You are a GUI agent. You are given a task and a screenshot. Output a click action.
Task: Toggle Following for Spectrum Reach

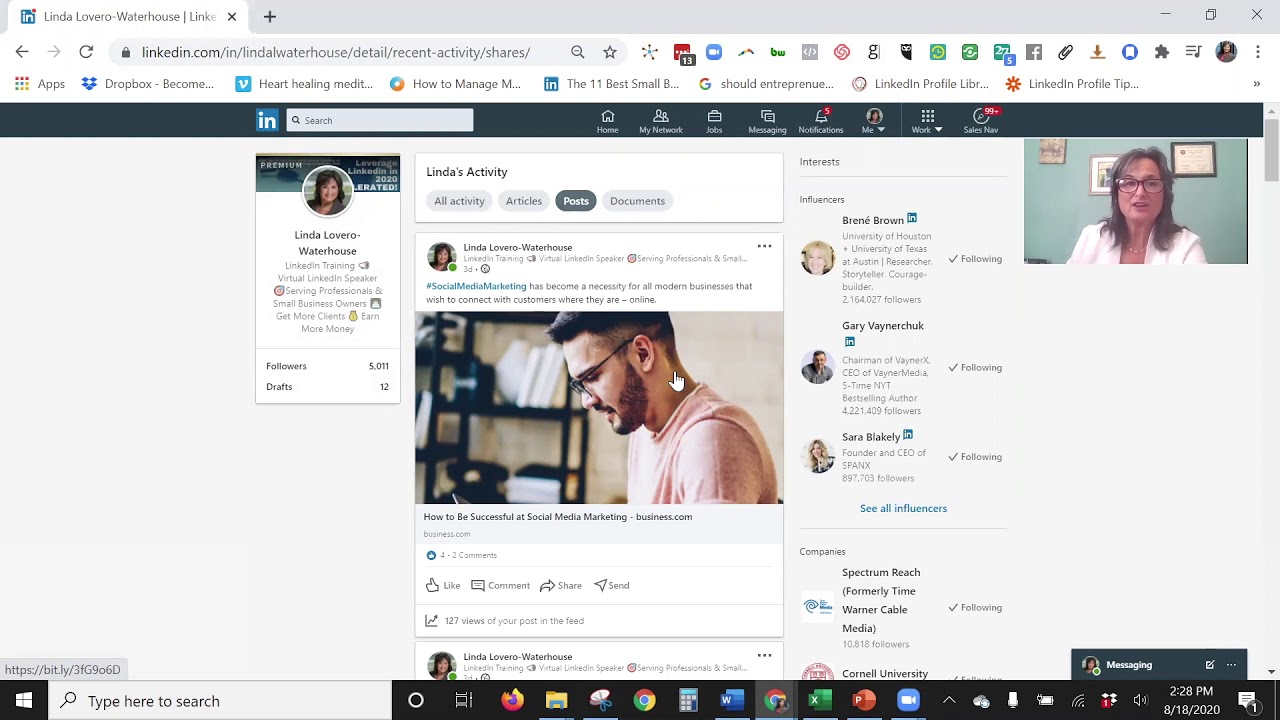pos(975,608)
